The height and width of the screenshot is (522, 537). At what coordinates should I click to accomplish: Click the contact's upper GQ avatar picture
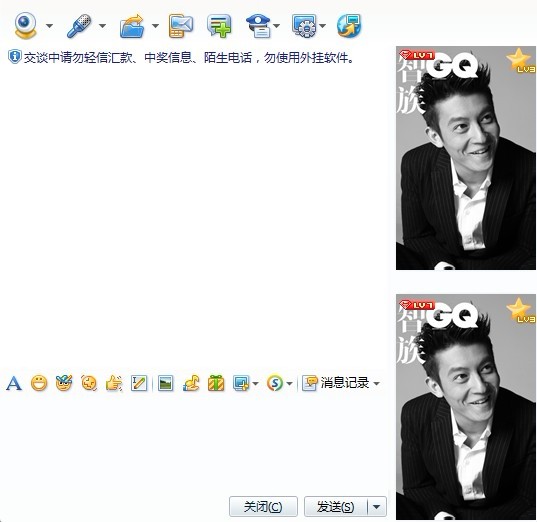click(466, 158)
